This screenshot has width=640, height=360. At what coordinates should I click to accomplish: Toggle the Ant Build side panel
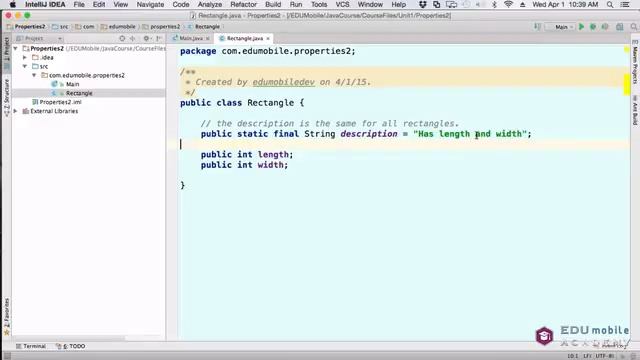pyautogui.click(x=635, y=110)
